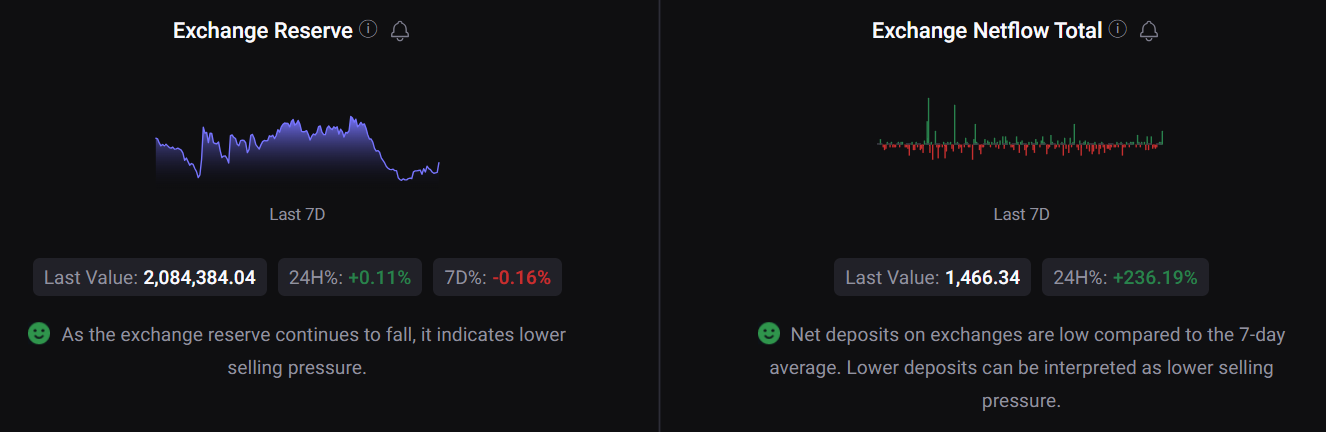
Task: Select the 7D% -0.16% badge
Action: point(497,277)
